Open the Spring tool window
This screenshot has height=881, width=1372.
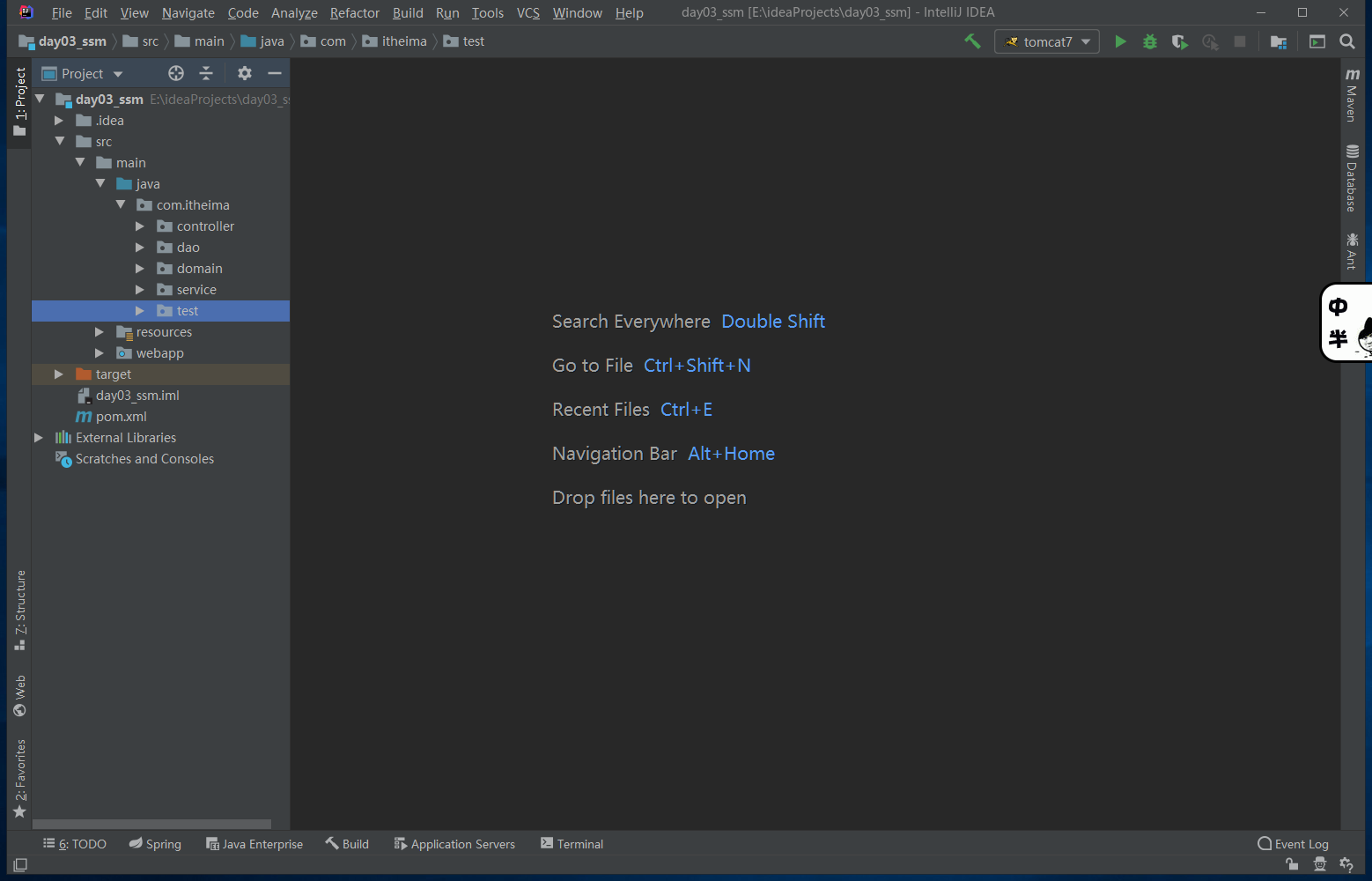click(155, 844)
